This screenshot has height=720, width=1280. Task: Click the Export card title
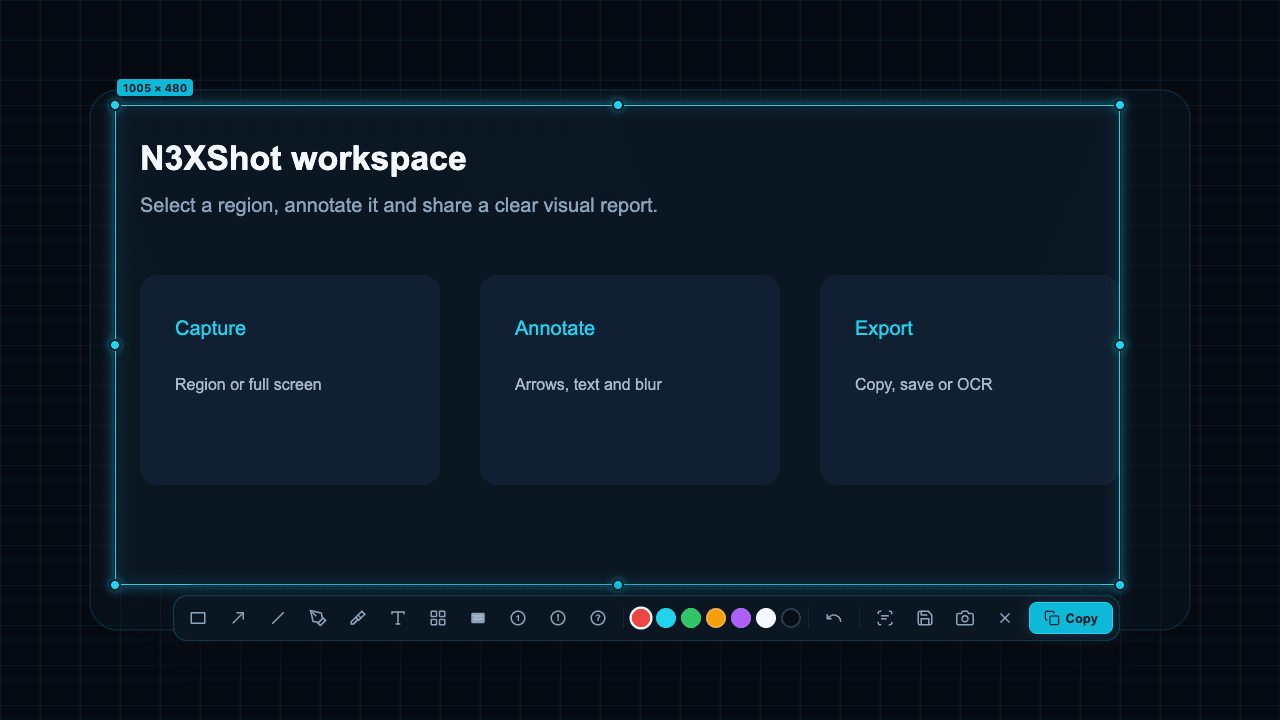(x=884, y=328)
